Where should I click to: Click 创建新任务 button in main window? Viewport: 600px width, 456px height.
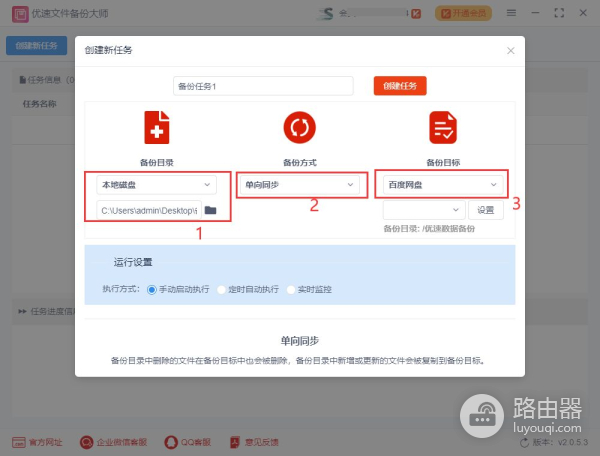[36, 46]
